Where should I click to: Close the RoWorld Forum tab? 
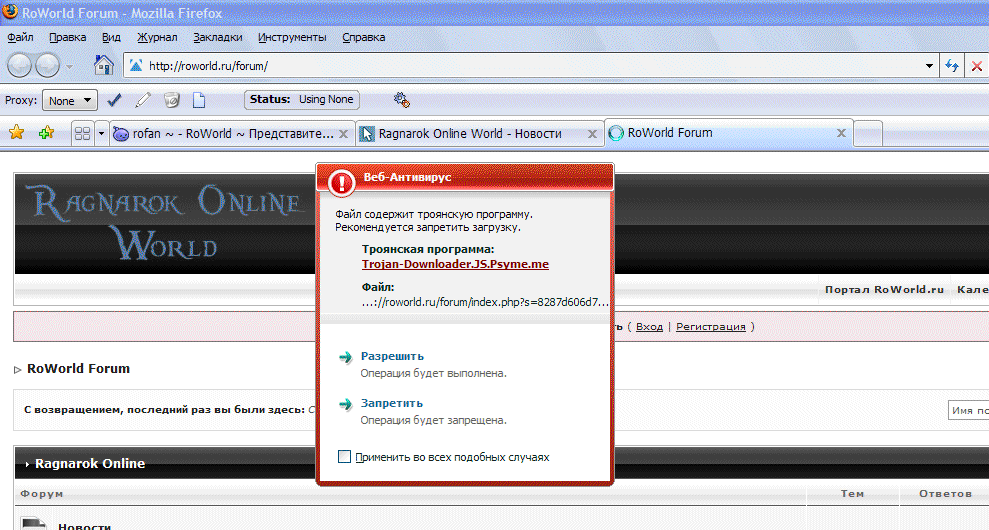point(841,133)
